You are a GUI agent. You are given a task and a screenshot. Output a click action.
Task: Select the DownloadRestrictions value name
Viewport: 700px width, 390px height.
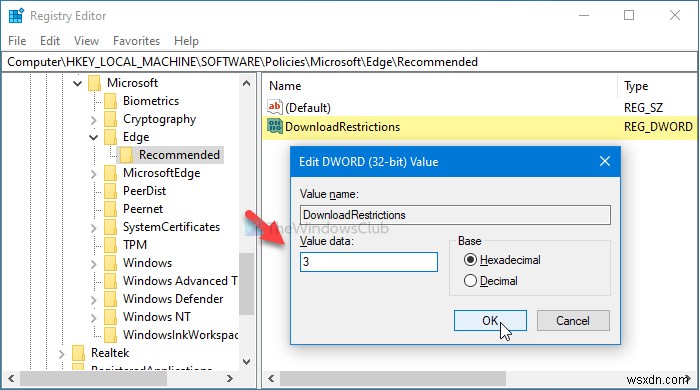click(342, 127)
